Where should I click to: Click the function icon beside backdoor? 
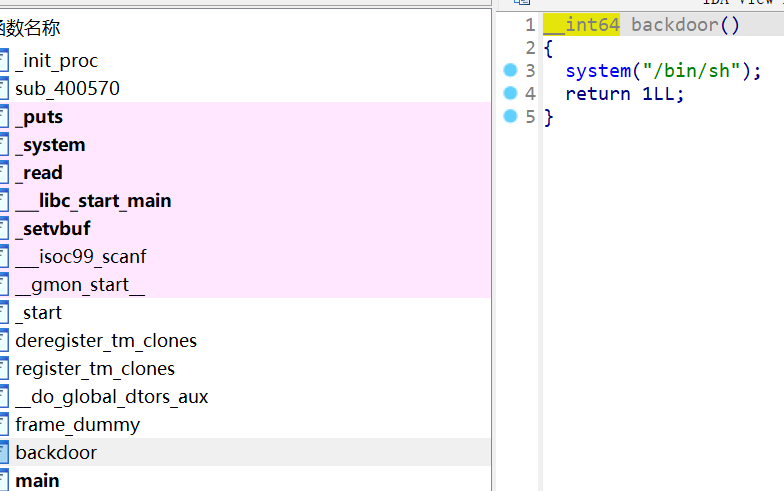4,452
